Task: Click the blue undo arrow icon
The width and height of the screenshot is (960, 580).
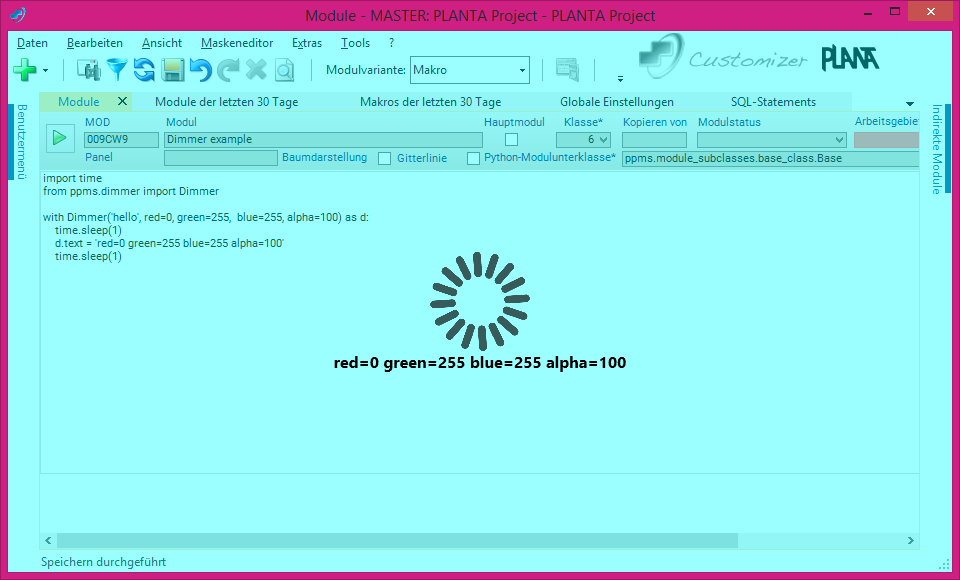Action: click(x=200, y=70)
